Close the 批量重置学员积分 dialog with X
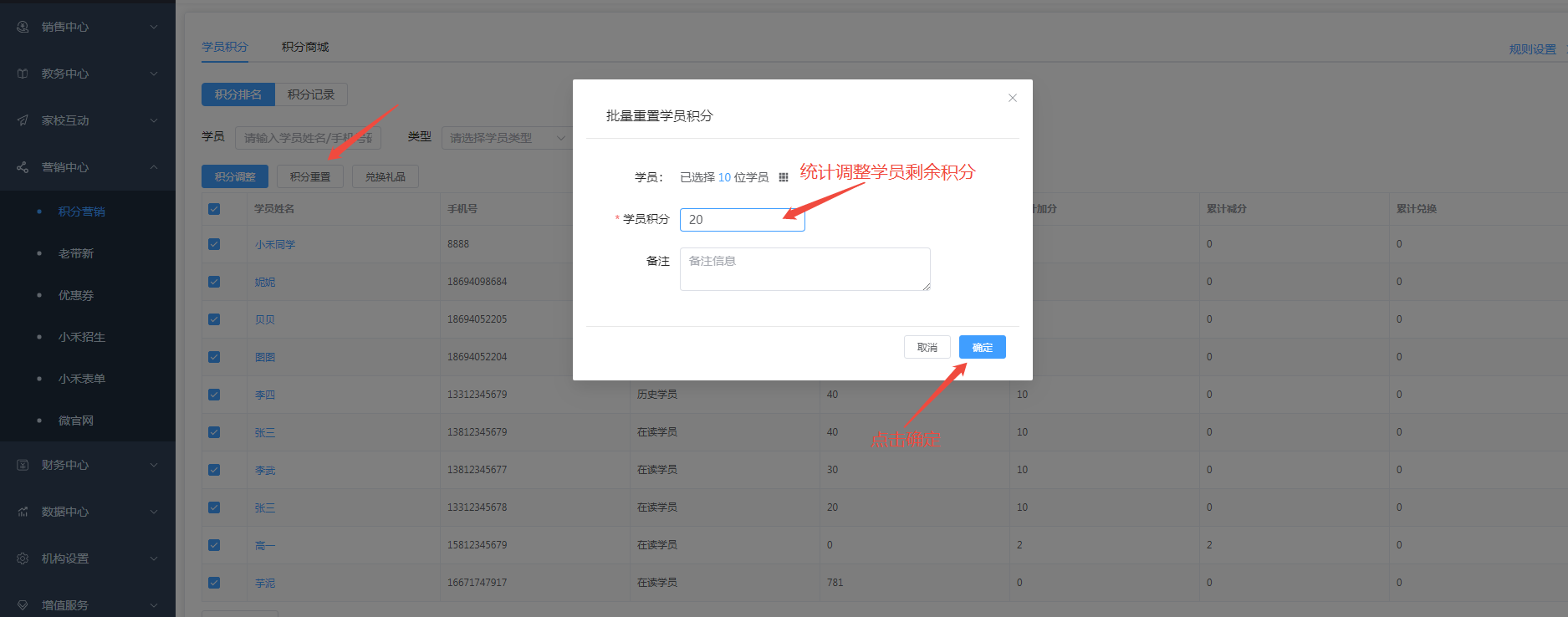Image resolution: width=1568 pixels, height=617 pixels. tap(1013, 98)
